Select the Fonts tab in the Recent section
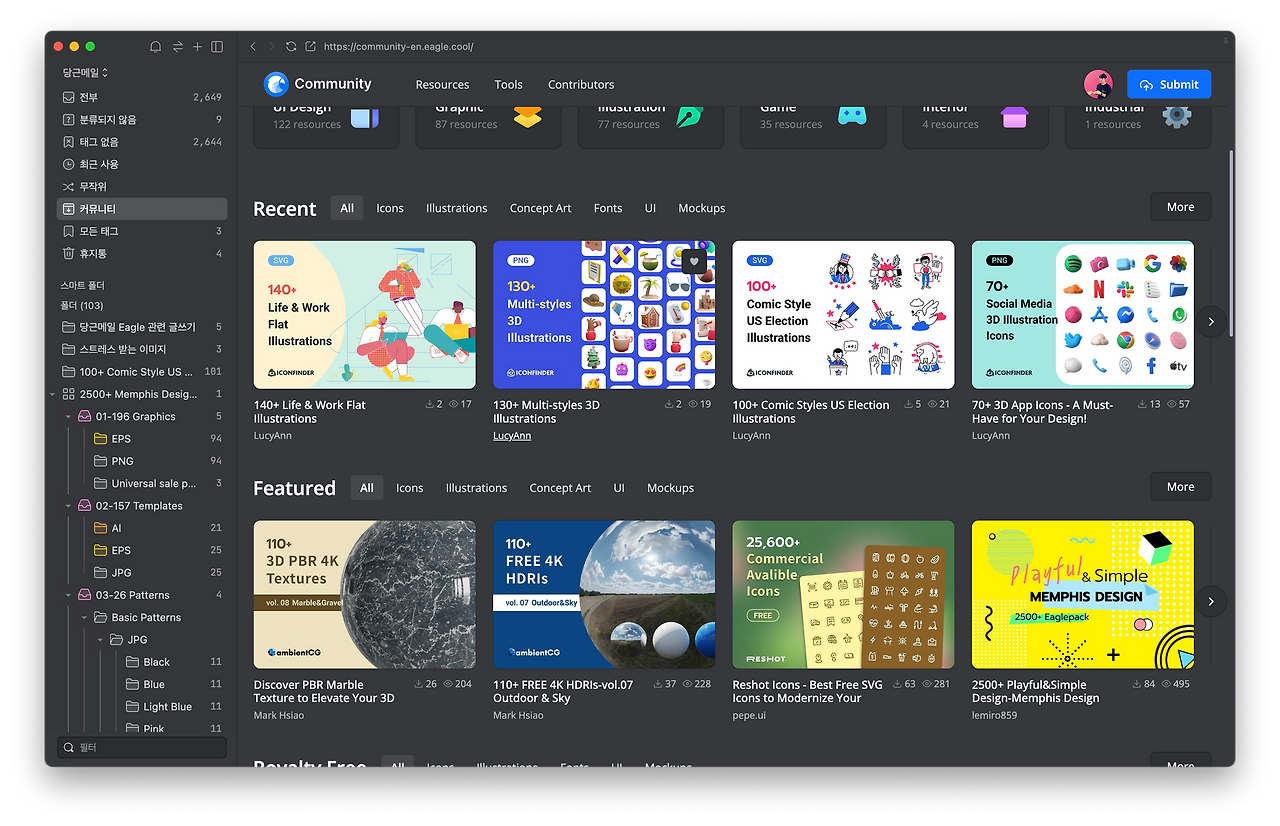This screenshot has width=1280, height=826. point(607,208)
